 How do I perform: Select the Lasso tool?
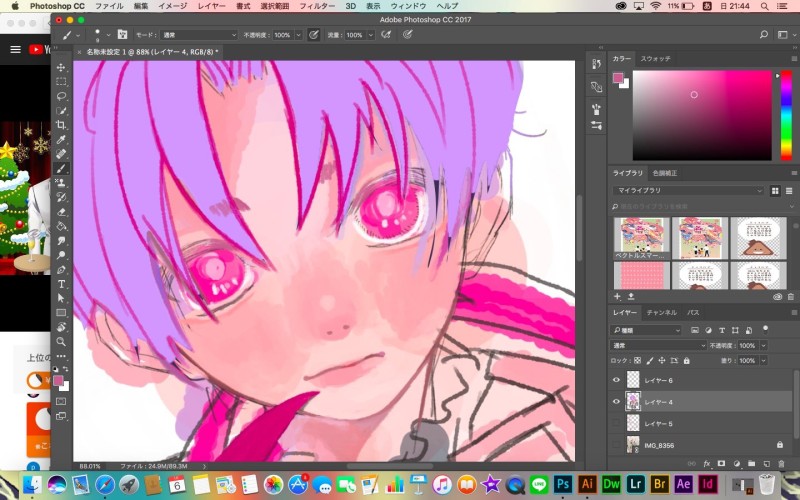tap(61, 96)
